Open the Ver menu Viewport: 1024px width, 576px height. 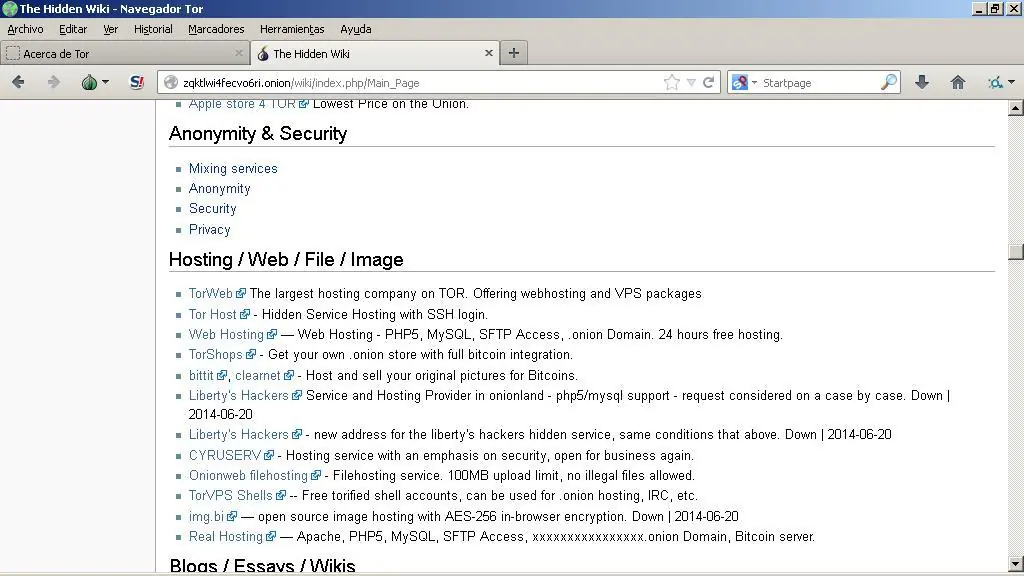click(110, 29)
